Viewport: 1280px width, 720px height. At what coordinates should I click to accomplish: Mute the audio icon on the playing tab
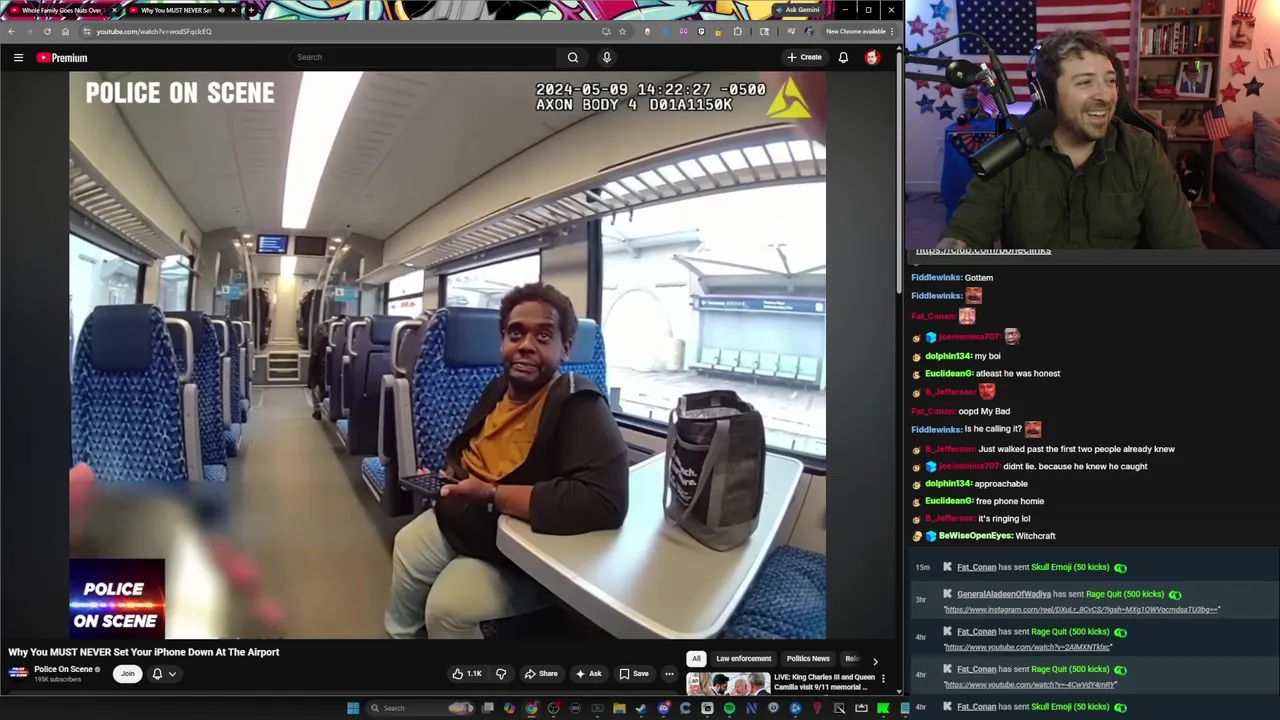(x=221, y=10)
